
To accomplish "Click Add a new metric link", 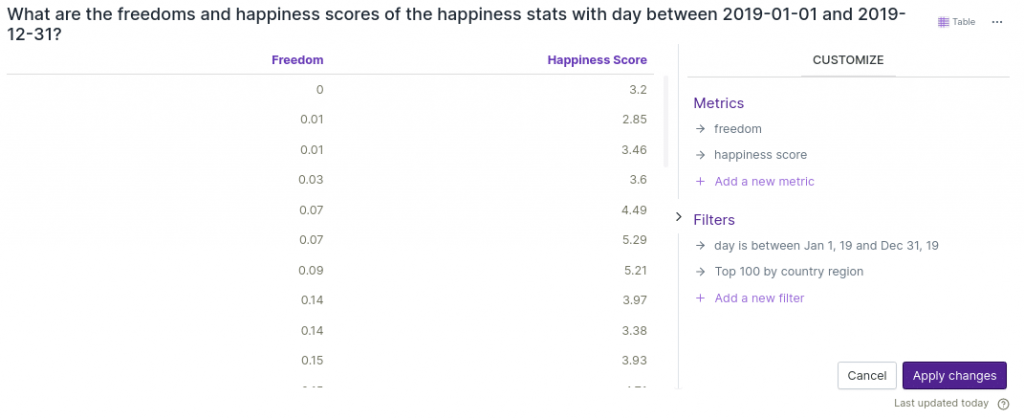I will click(764, 182).
